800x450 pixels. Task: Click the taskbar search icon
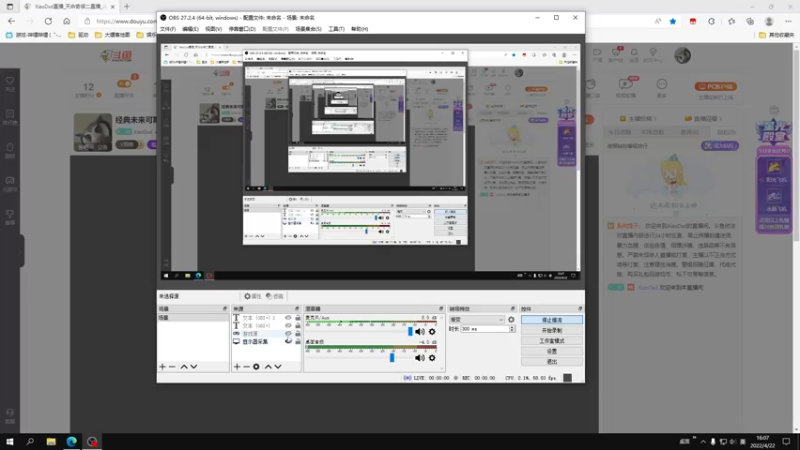coord(30,442)
